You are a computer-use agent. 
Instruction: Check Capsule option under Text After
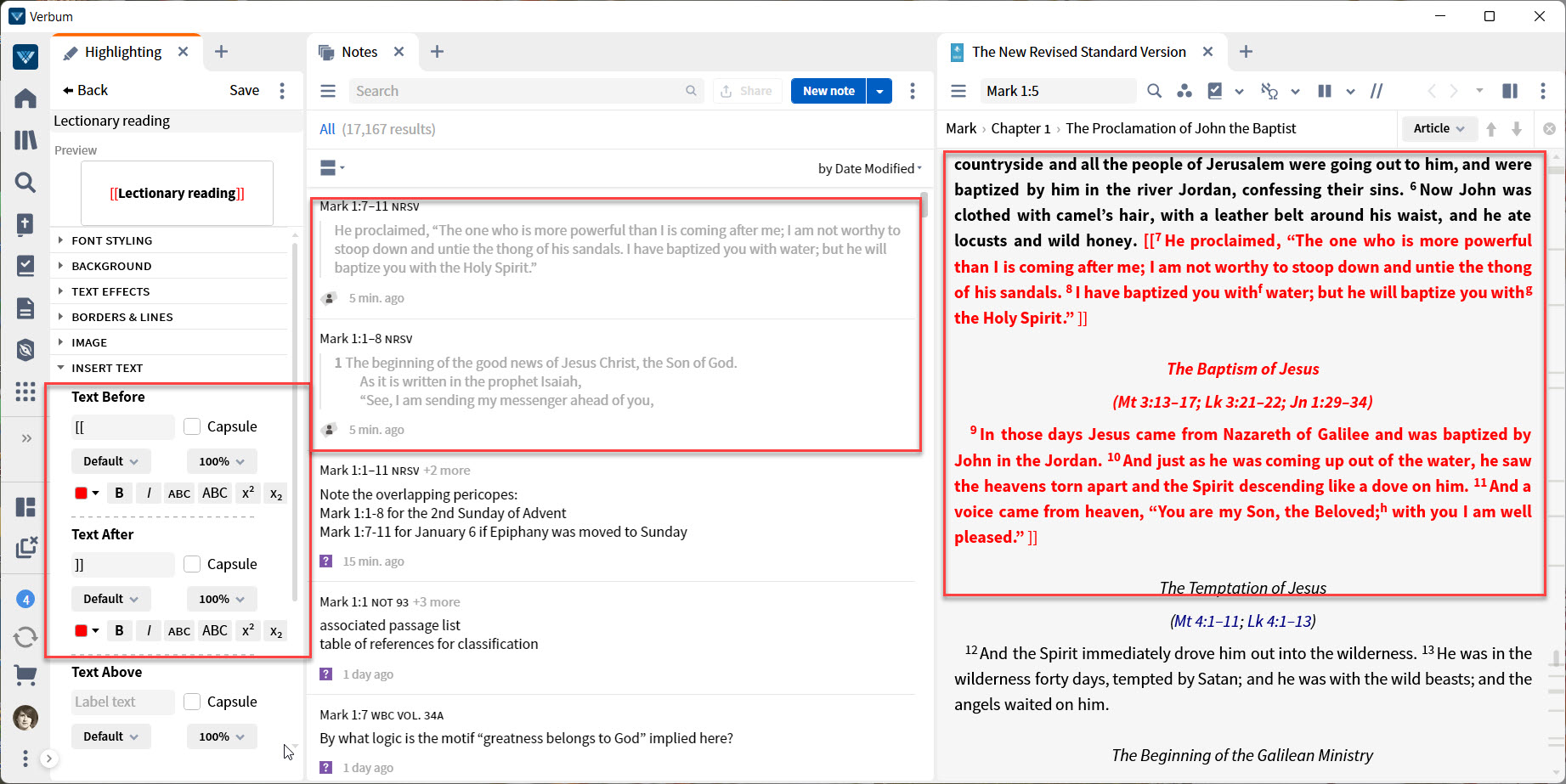click(192, 563)
